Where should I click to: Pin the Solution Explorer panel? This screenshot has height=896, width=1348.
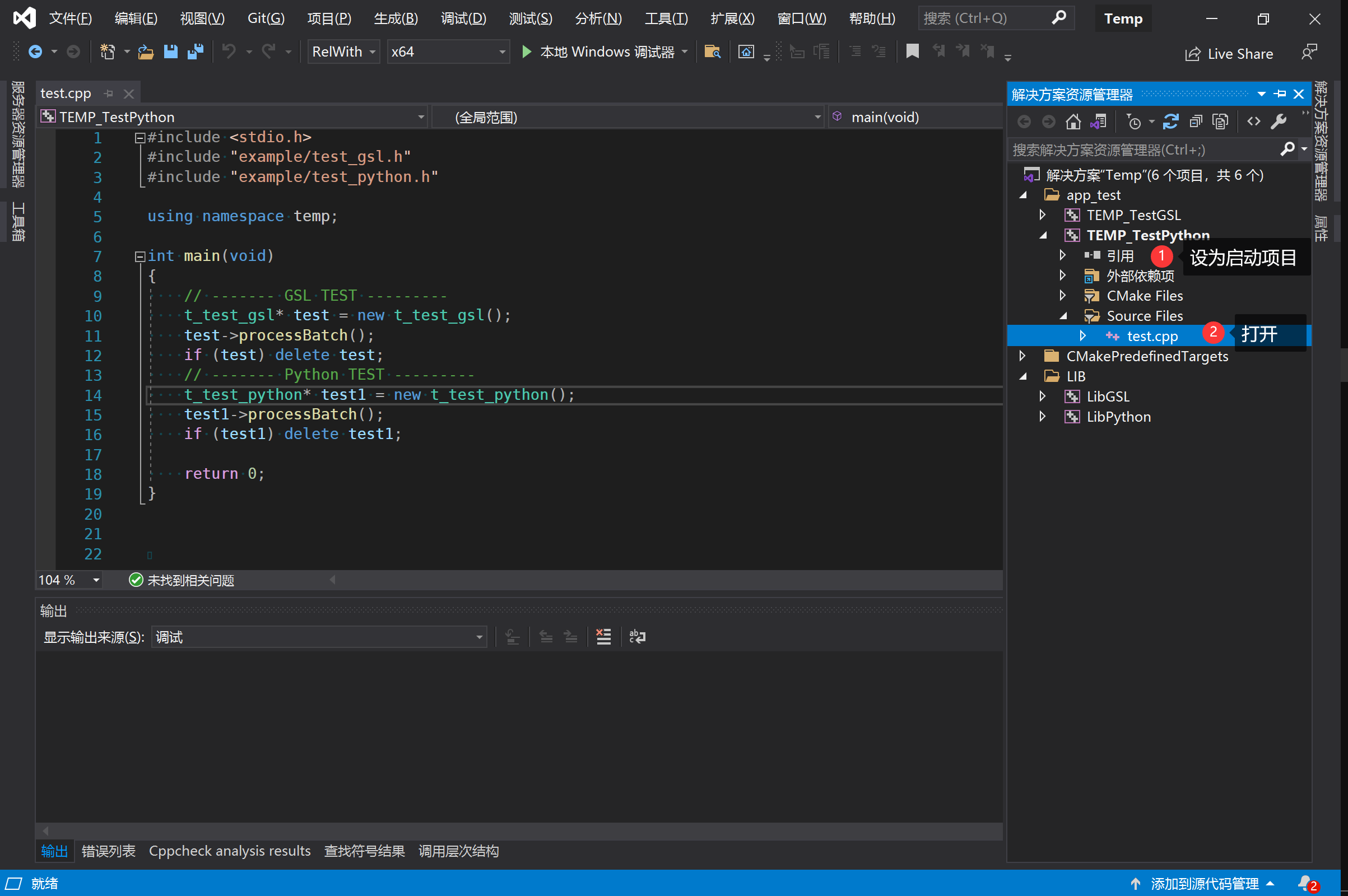[x=1281, y=94]
